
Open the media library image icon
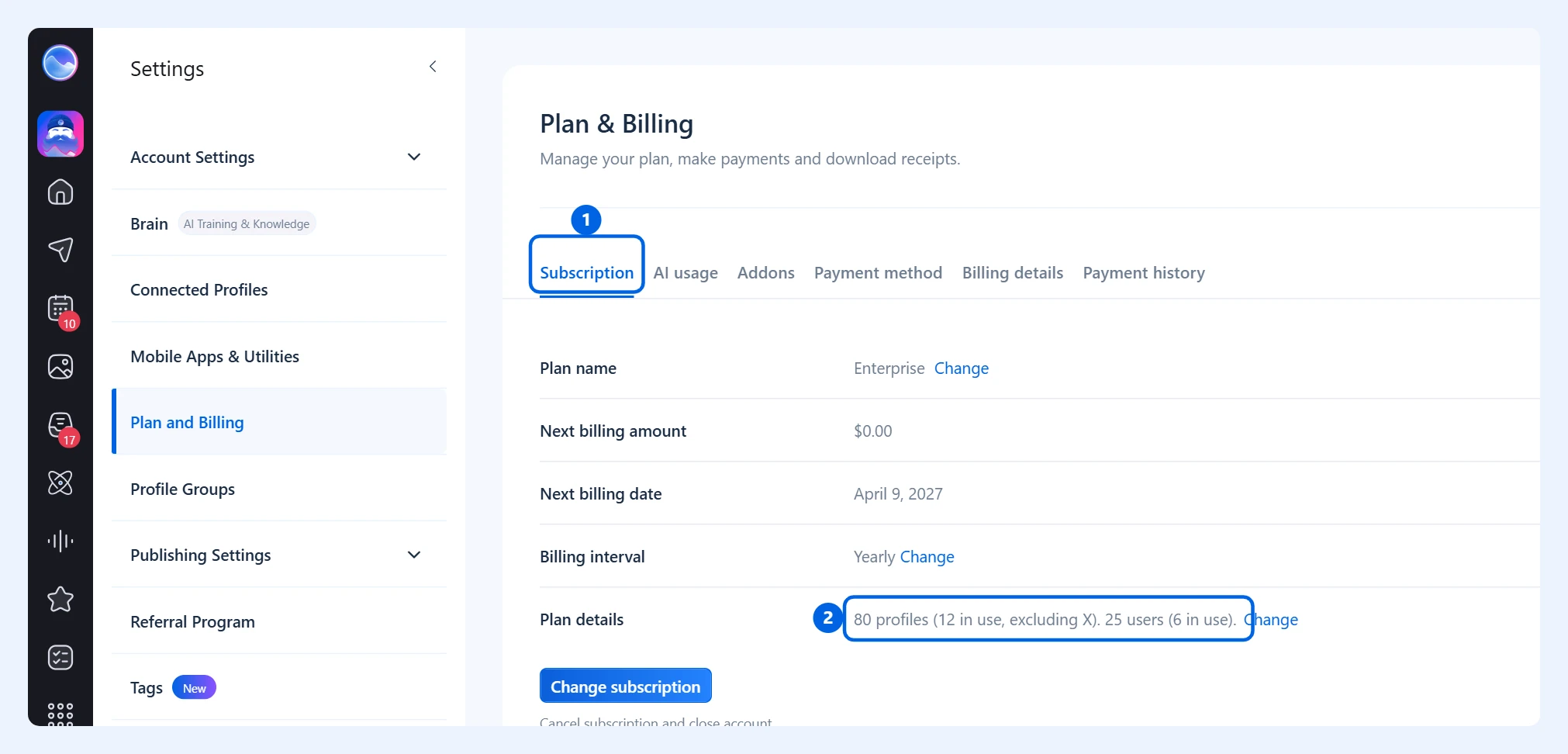click(60, 366)
